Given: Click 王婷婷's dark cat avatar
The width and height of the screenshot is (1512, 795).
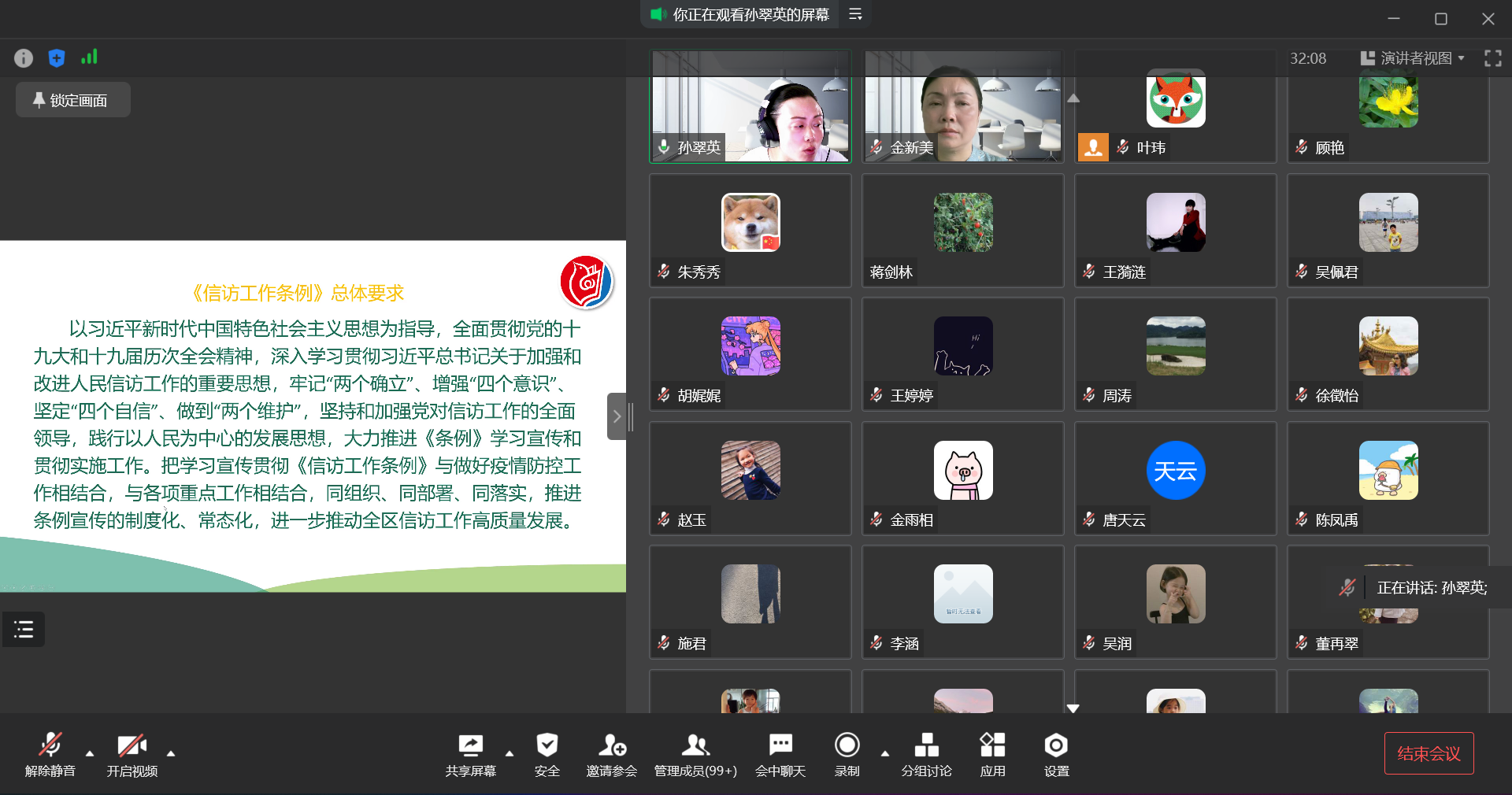Looking at the screenshot, I should (x=963, y=346).
